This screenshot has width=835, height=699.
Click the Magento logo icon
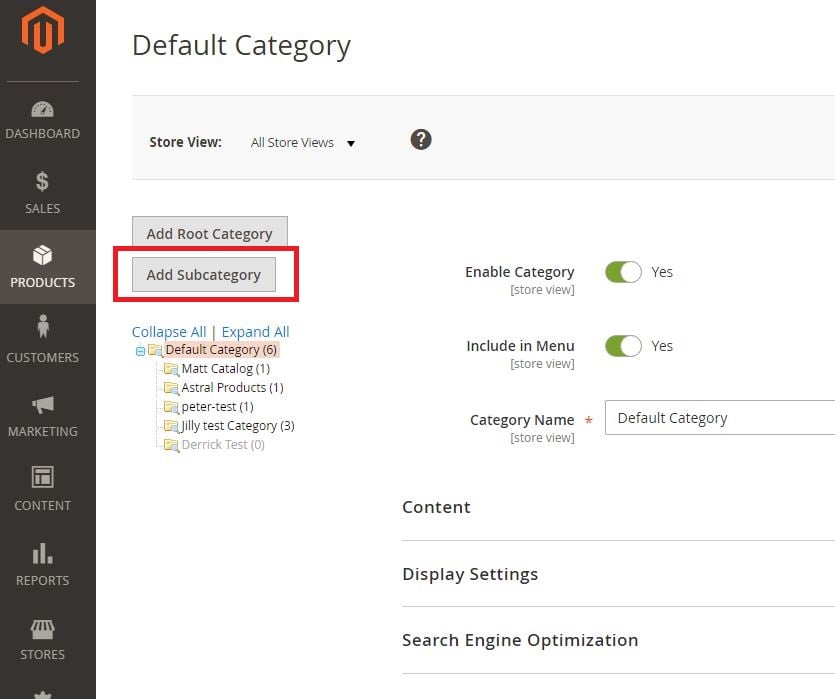tap(43, 31)
